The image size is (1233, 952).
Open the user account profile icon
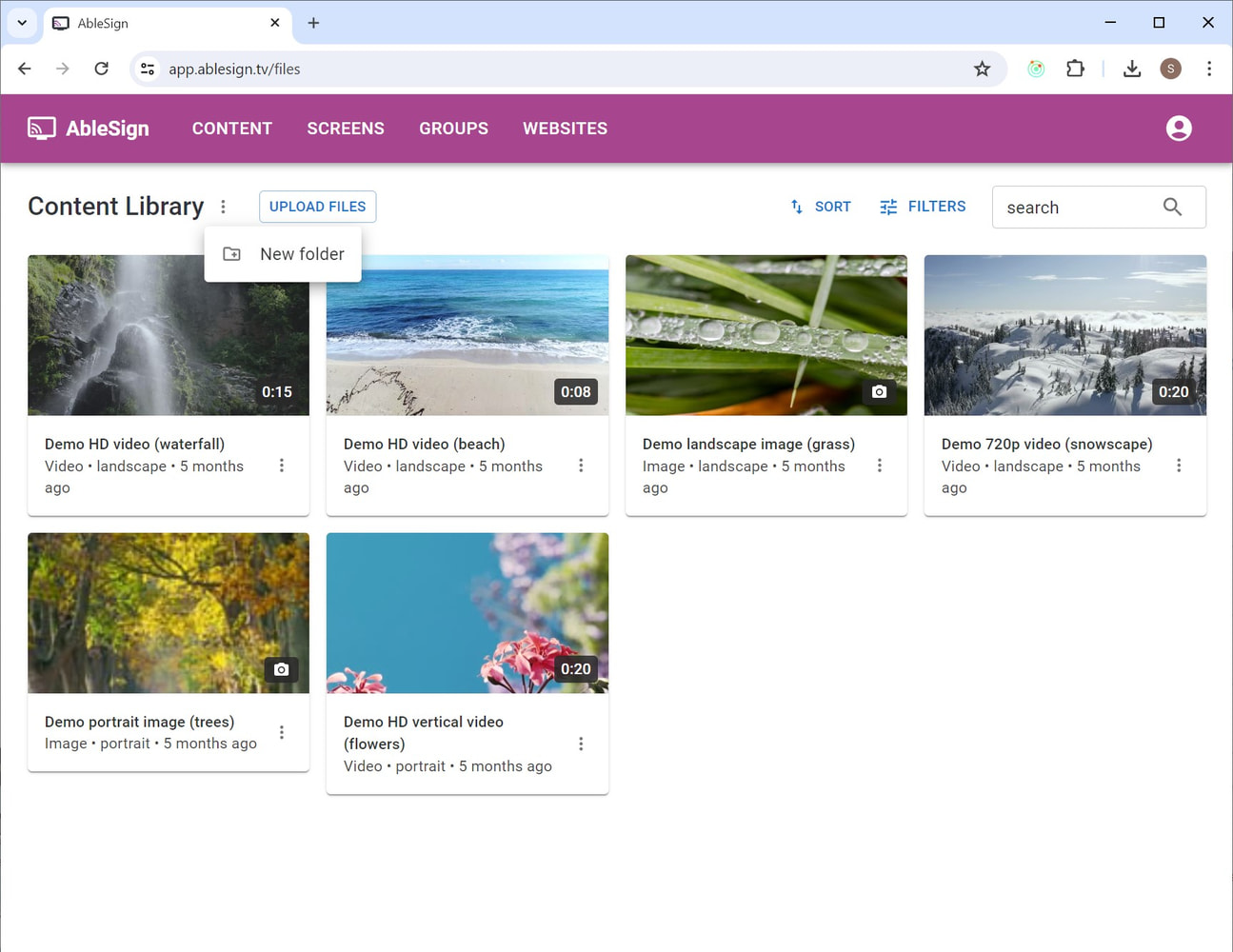tap(1178, 129)
